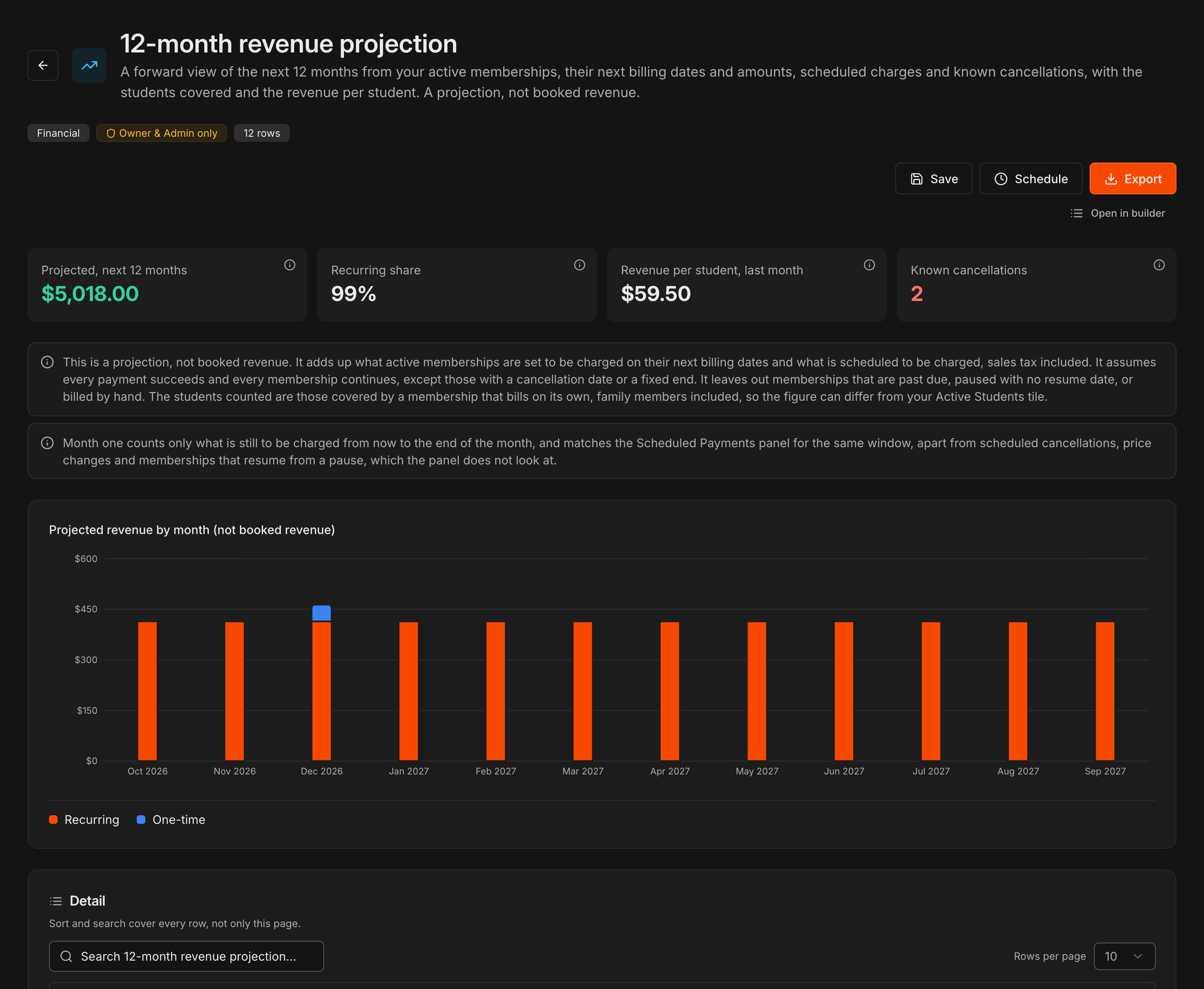Toggle One-time series in chart legend
Viewport: 1204px width, 989px height.
click(171, 820)
